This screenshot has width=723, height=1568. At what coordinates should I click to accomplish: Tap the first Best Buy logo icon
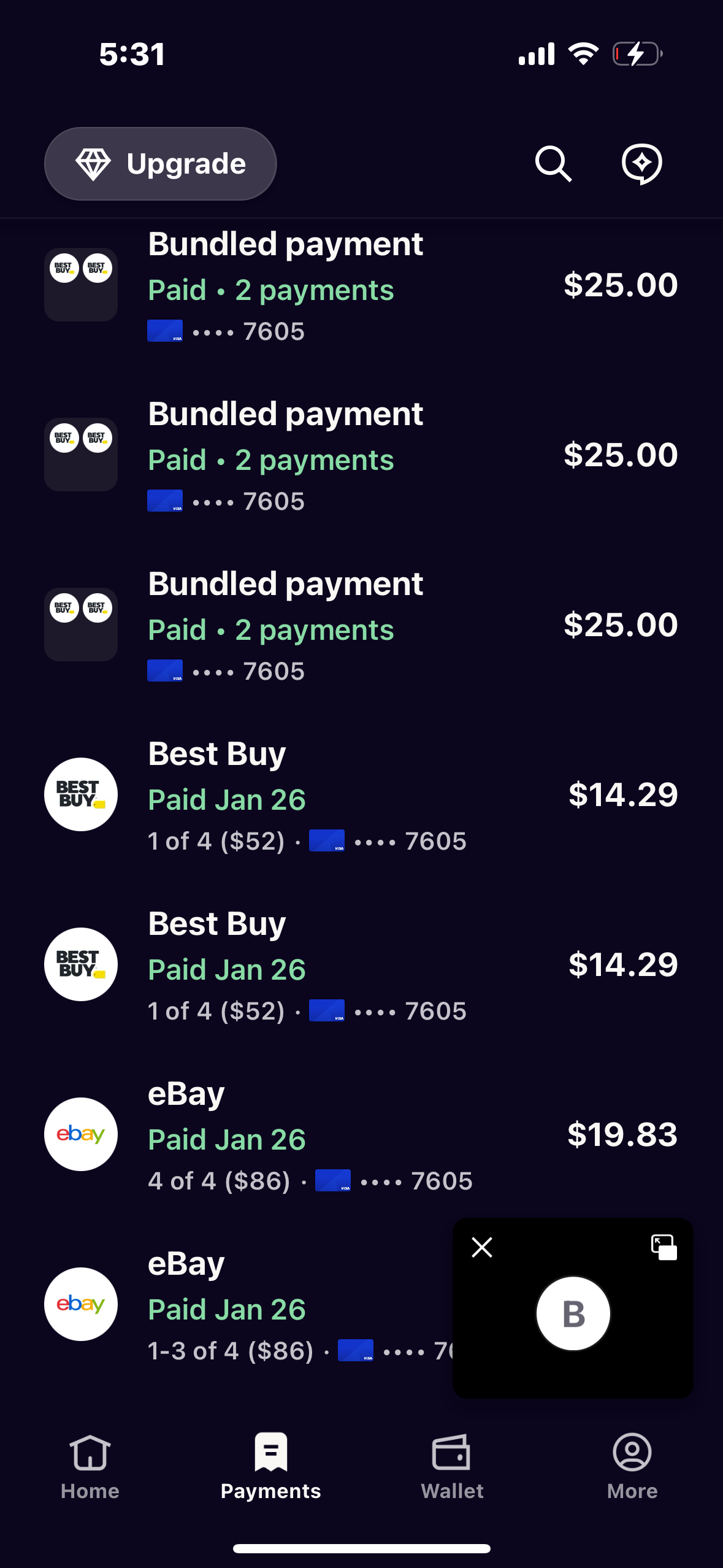tap(81, 794)
